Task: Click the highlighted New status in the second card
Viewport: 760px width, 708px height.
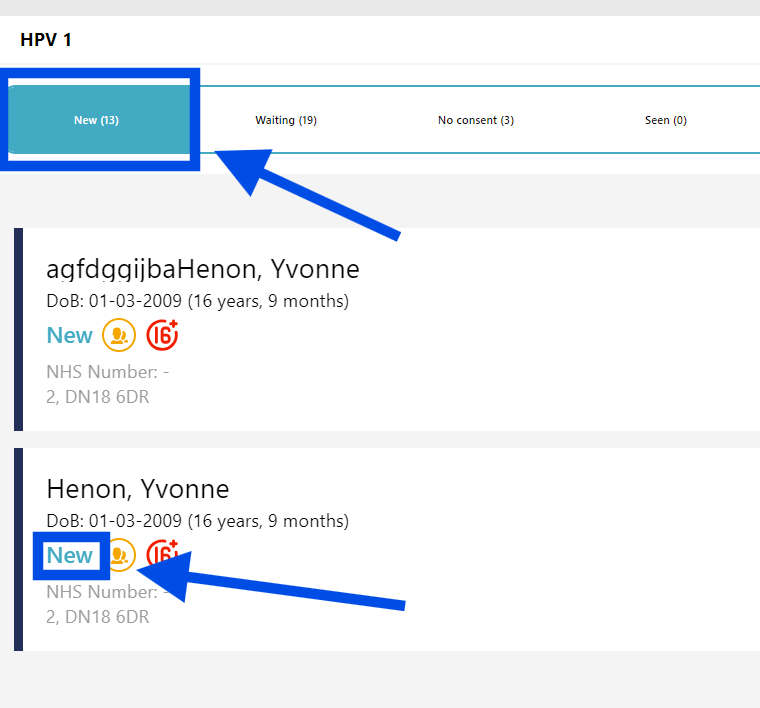Action: tap(70, 556)
